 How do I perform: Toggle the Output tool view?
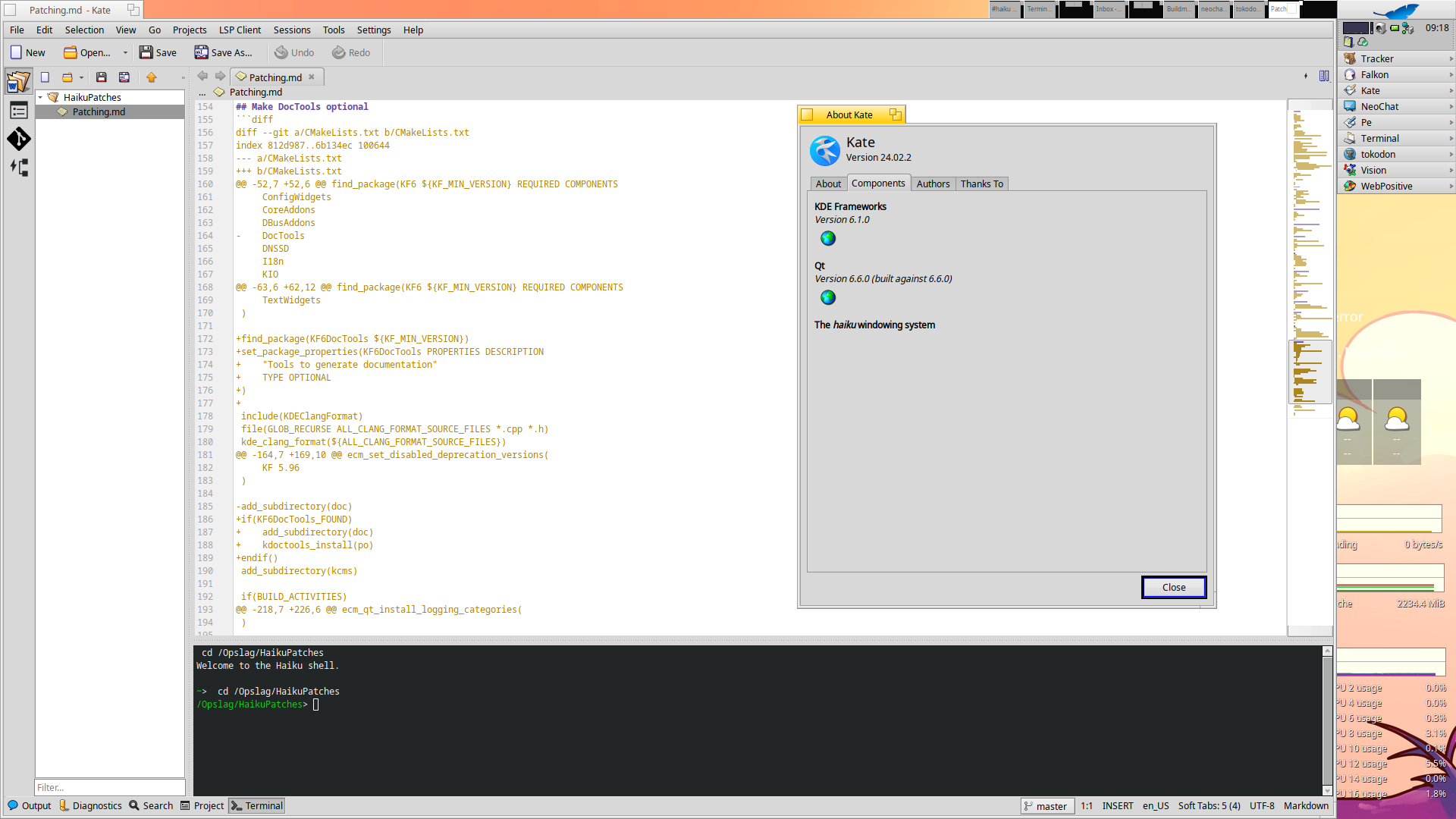pos(30,805)
